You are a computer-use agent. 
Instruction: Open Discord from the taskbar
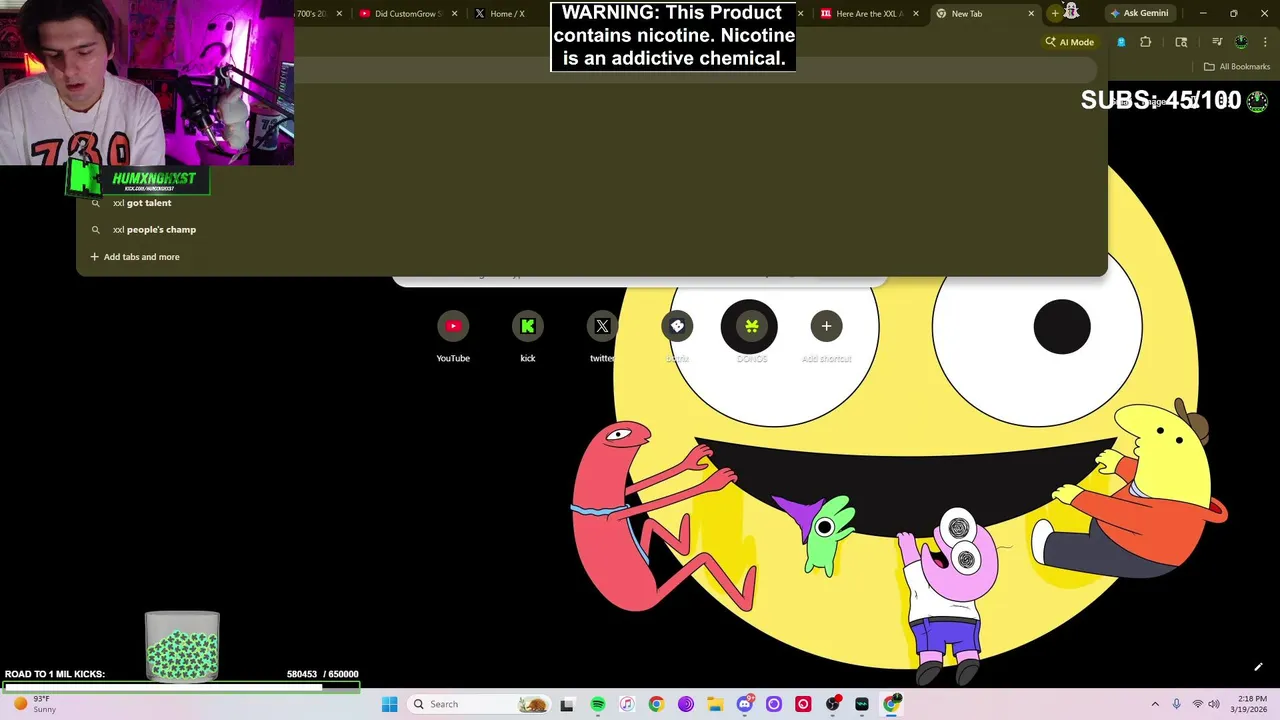pos(745,704)
